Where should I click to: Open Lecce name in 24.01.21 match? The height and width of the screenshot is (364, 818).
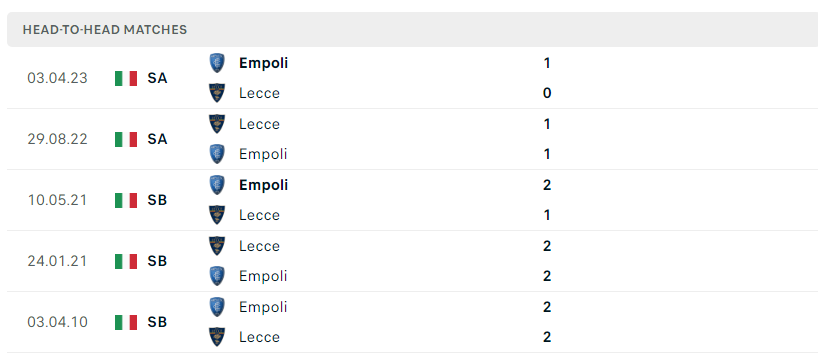click(259, 246)
